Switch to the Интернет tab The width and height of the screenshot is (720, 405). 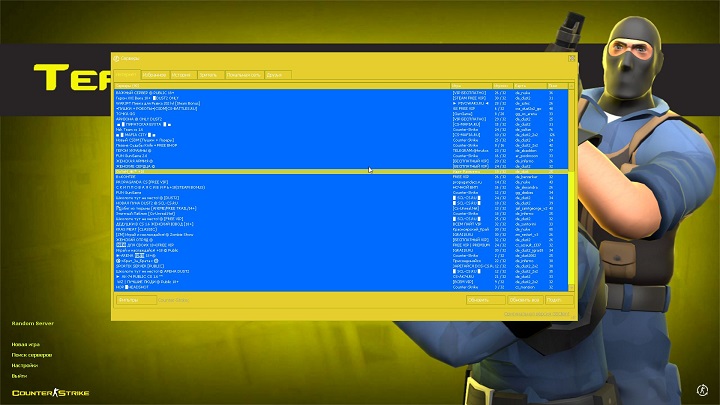(126, 75)
